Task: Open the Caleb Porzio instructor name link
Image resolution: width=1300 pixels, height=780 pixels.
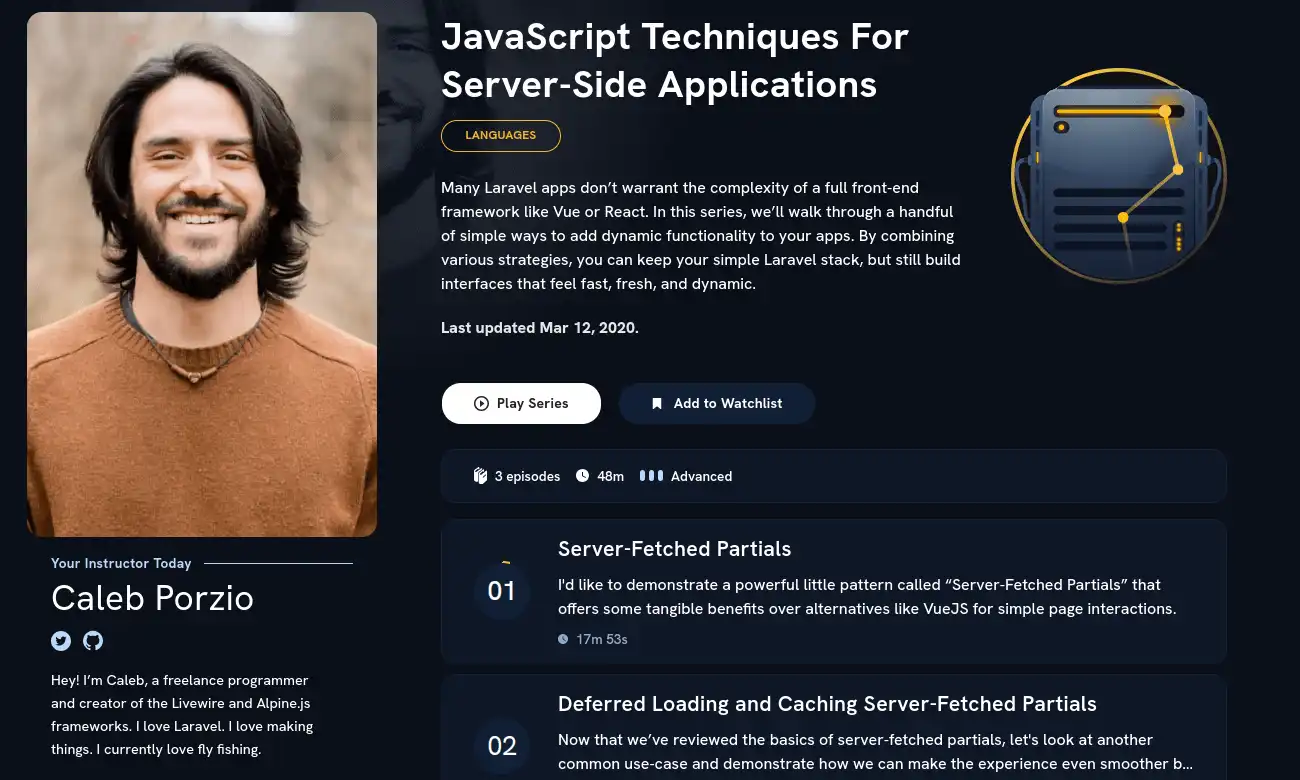Action: coord(152,598)
